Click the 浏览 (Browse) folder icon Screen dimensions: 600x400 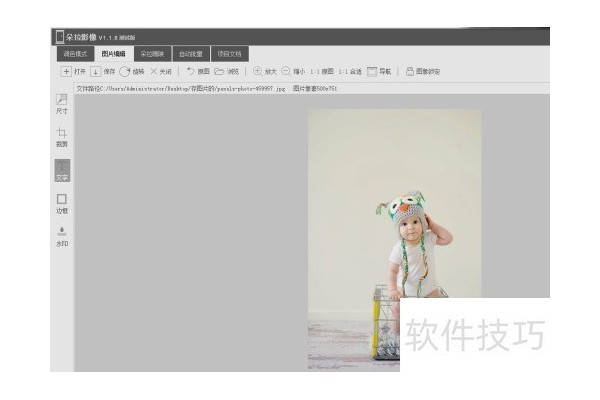pos(219,71)
